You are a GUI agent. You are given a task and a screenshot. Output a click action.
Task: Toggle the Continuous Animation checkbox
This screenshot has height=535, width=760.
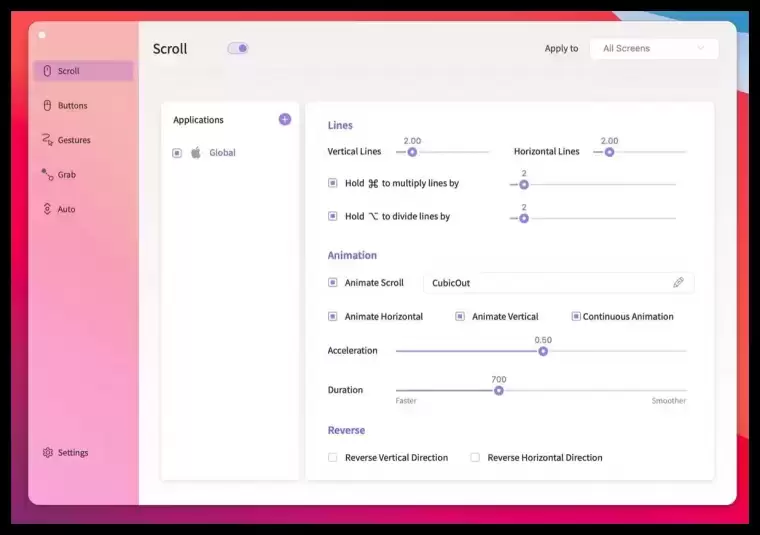576,316
